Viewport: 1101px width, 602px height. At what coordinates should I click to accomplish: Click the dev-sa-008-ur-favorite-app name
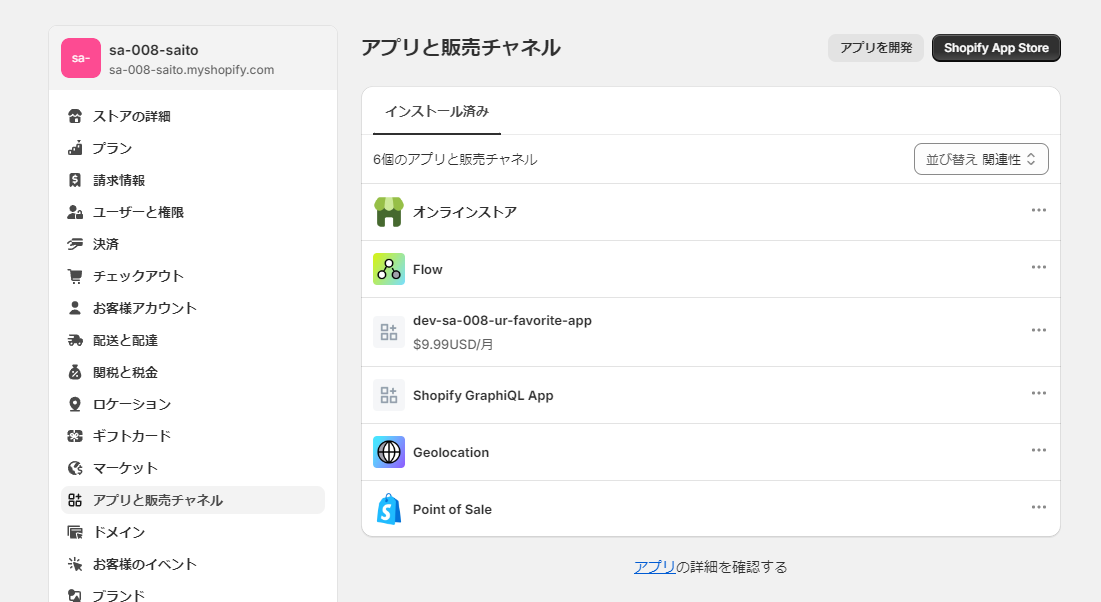pyautogui.click(x=502, y=320)
